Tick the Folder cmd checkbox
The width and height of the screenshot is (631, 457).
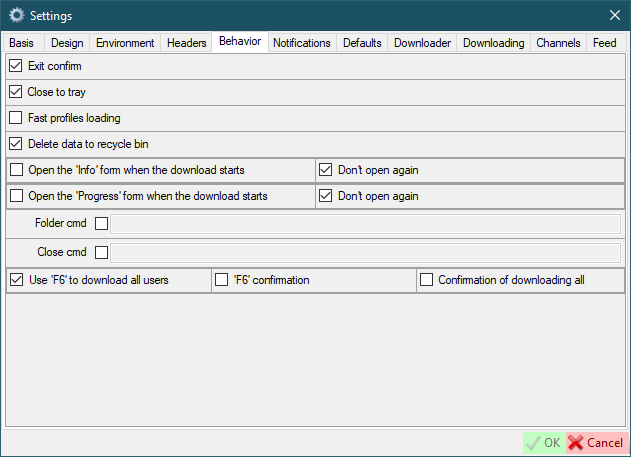(101, 224)
